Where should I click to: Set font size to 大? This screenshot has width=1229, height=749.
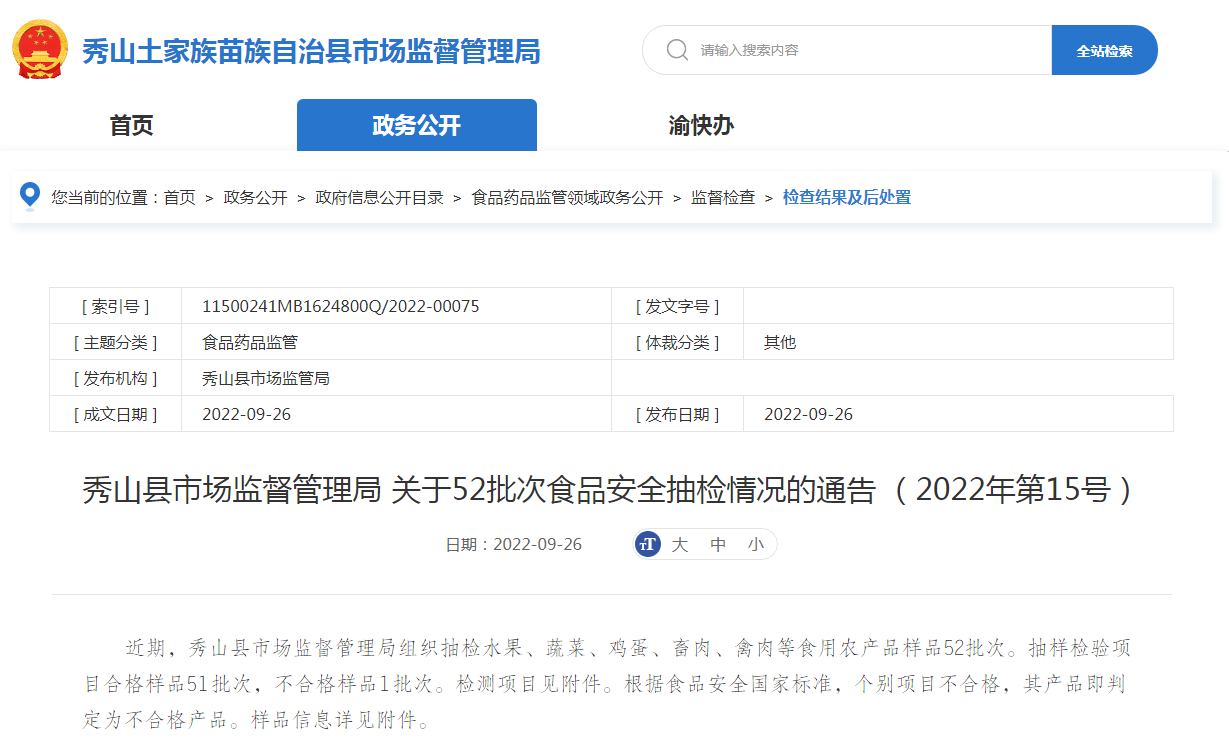click(x=680, y=544)
